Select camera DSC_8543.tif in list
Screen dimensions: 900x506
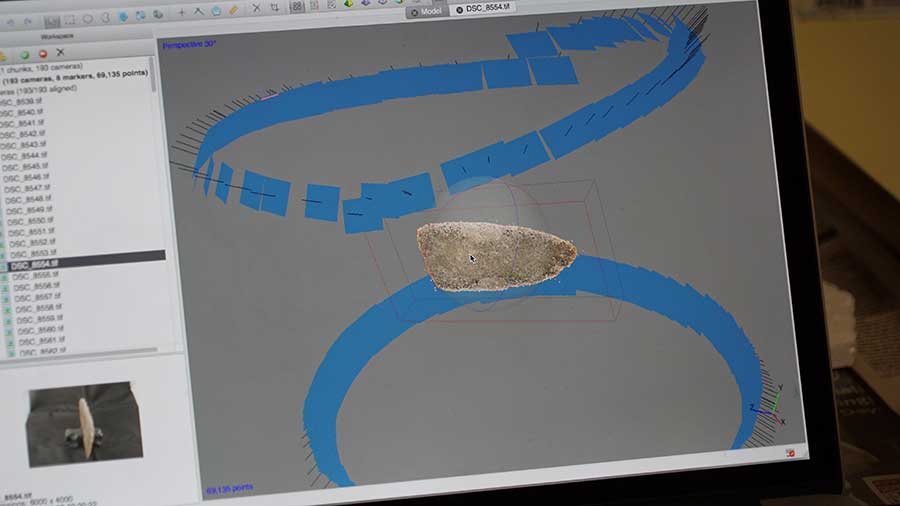[x=24, y=145]
